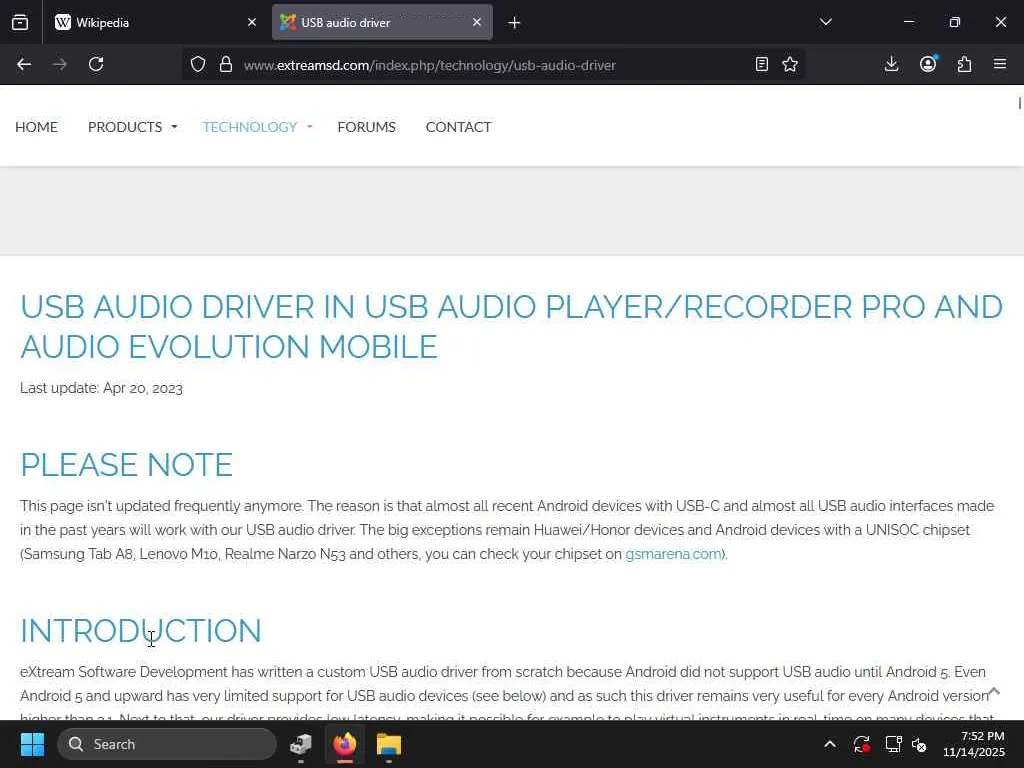Open the Windows Start menu

point(33,744)
